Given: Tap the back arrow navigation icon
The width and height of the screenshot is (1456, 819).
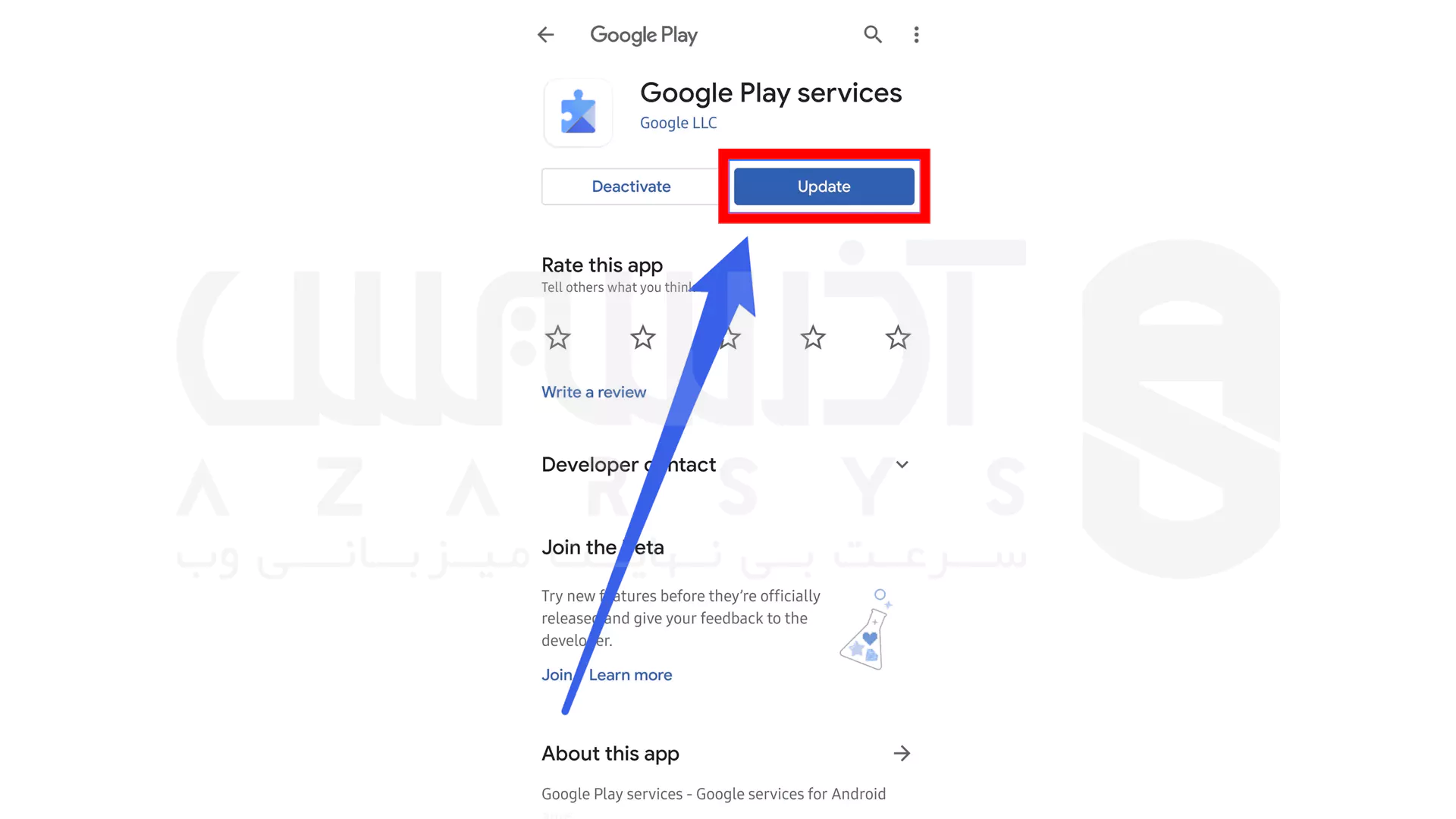Looking at the screenshot, I should (546, 35).
